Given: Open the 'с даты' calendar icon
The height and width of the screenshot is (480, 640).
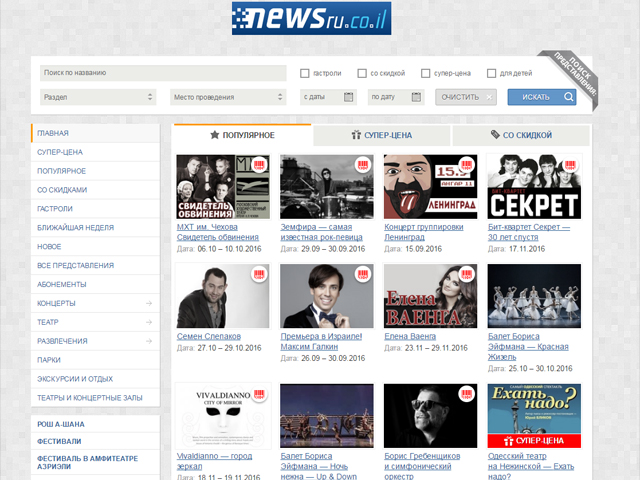Looking at the screenshot, I should coord(348,97).
